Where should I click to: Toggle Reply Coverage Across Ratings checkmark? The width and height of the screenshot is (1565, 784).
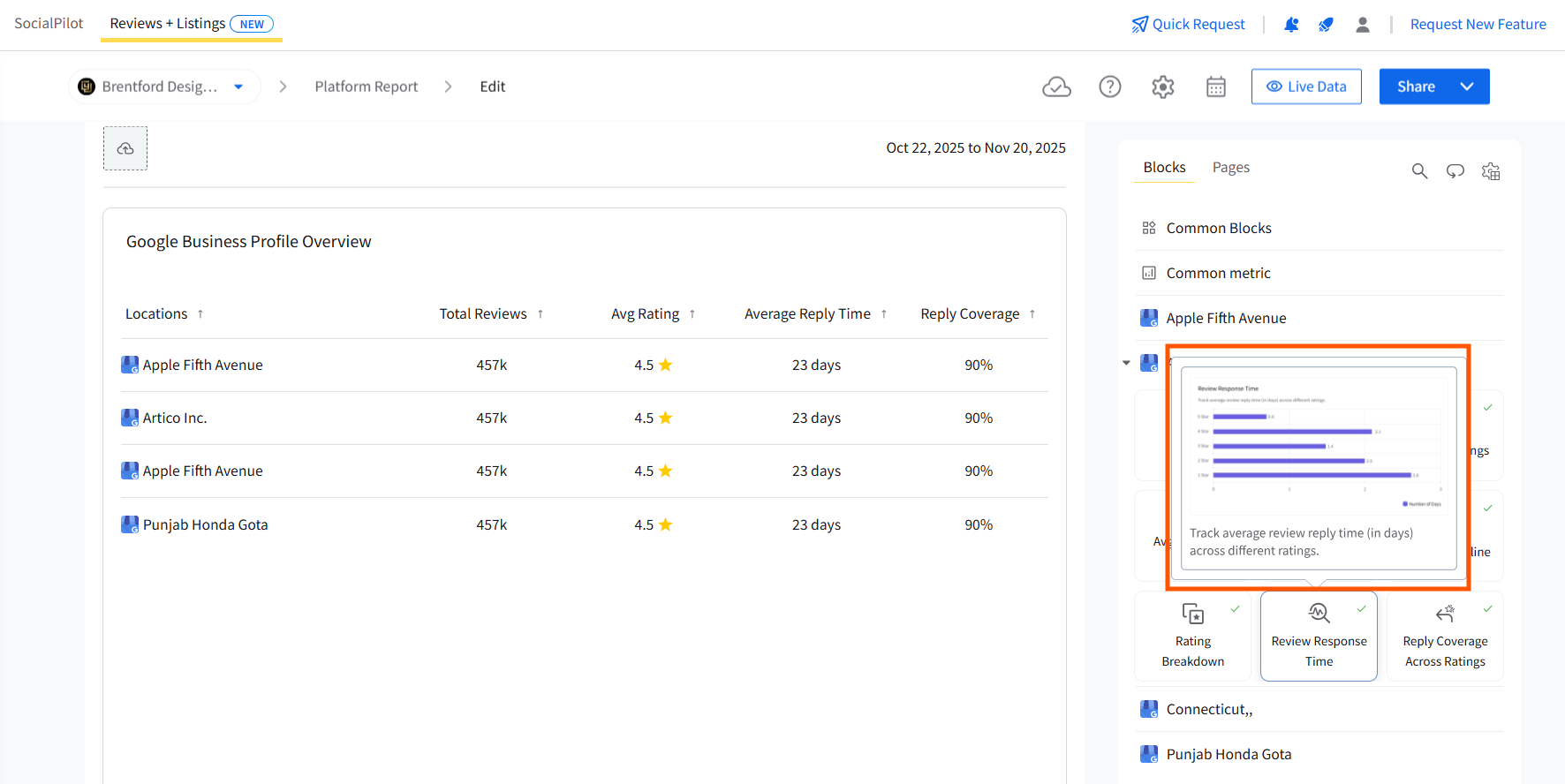click(x=1488, y=608)
